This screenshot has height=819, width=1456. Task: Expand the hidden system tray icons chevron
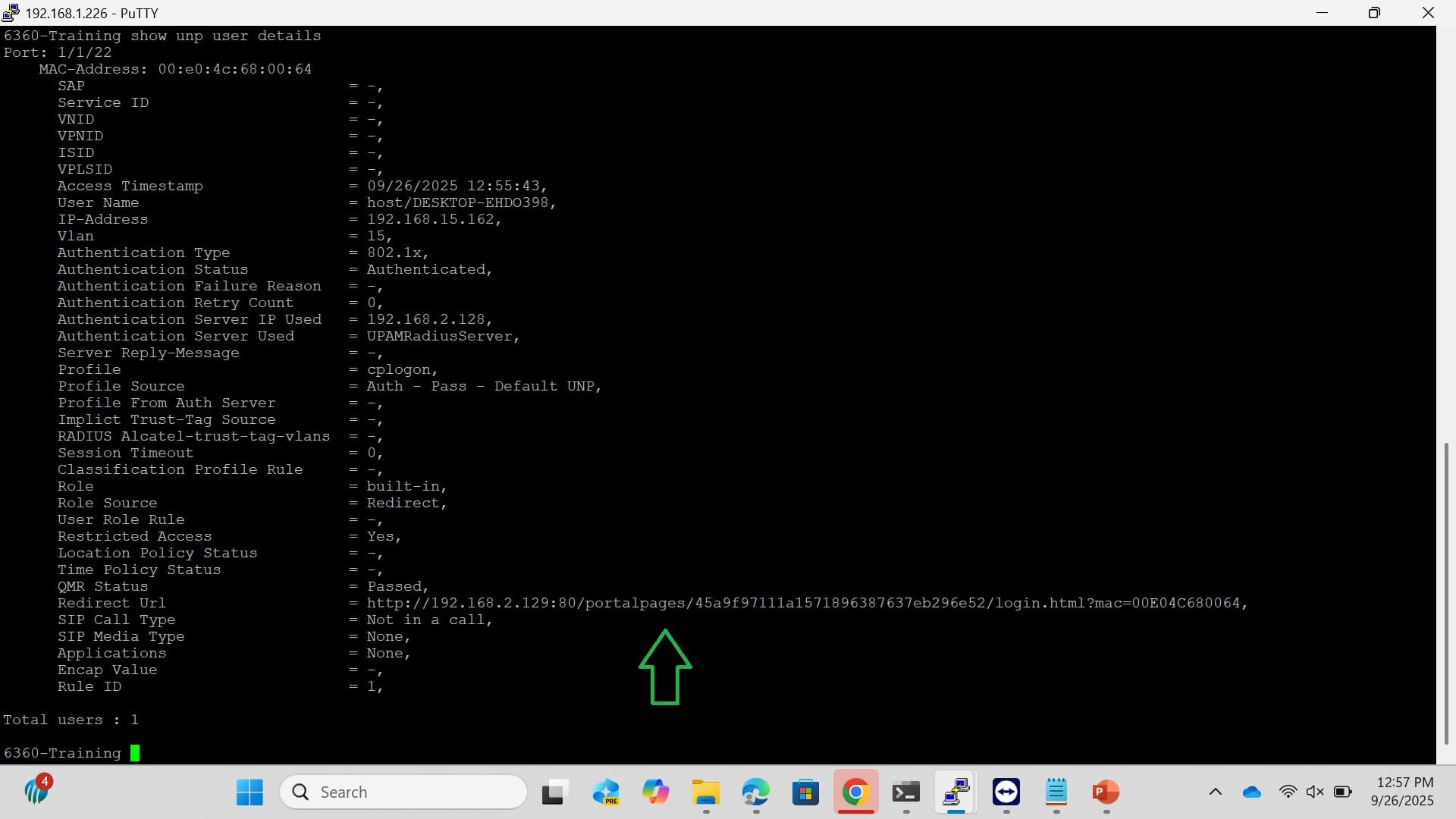point(1215,792)
